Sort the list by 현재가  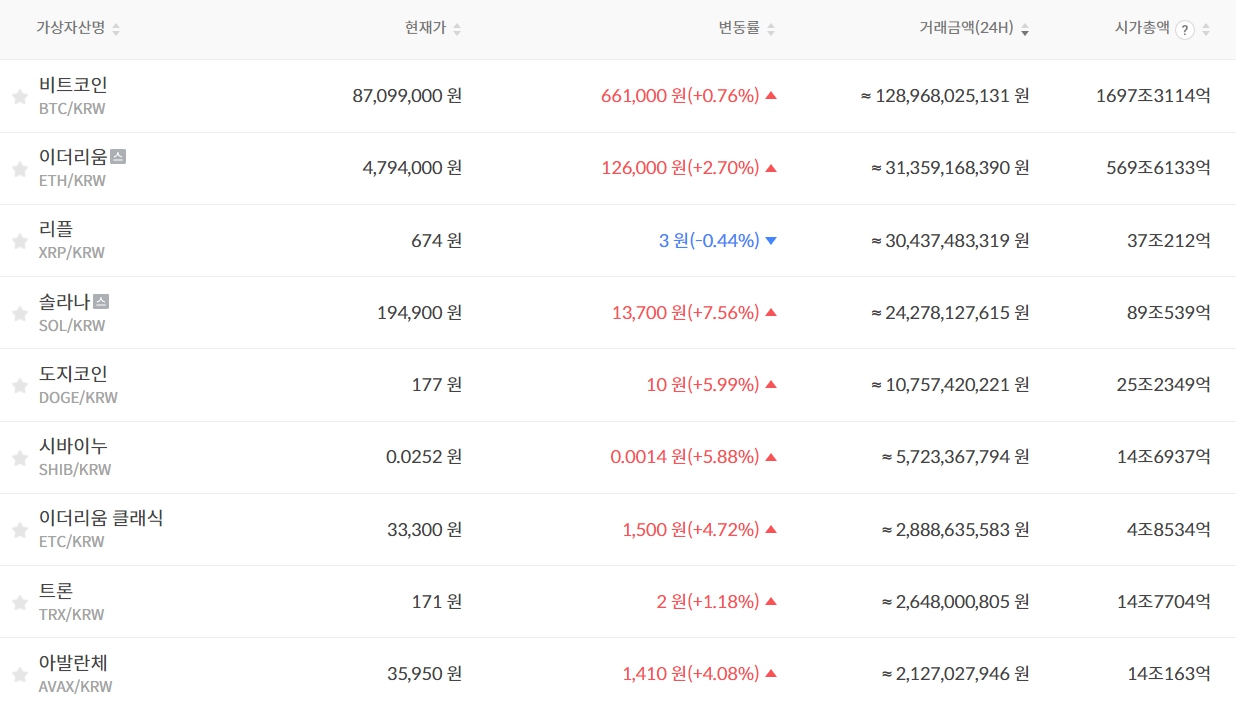[457, 30]
